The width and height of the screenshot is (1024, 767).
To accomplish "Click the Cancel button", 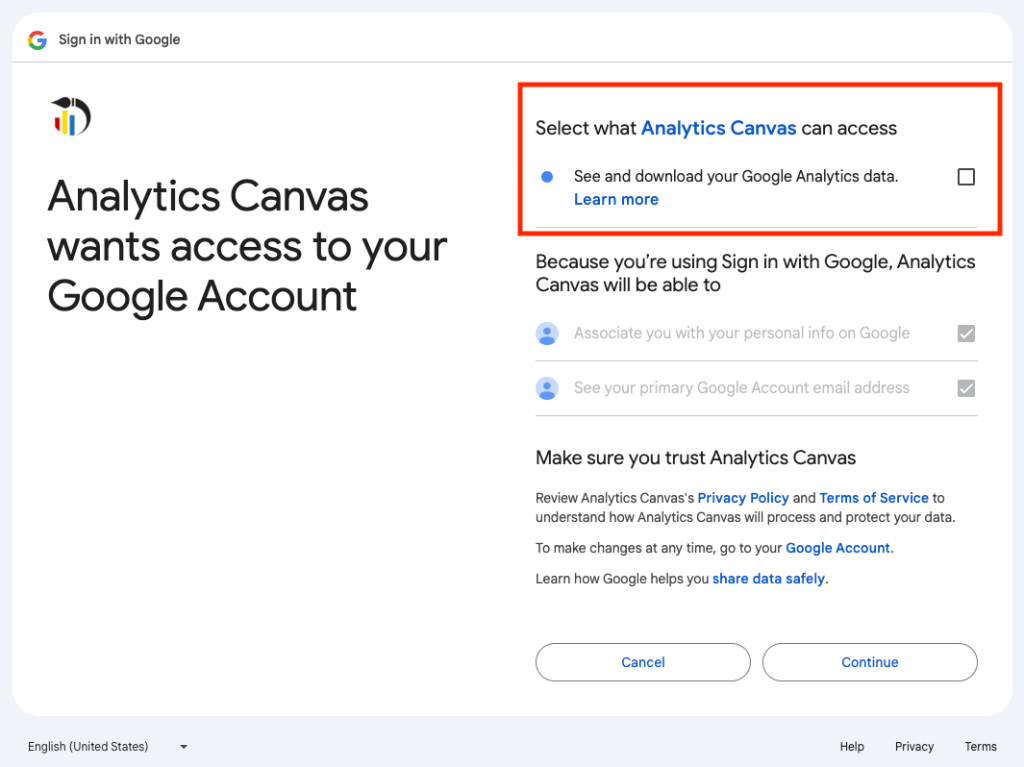I will coord(643,662).
